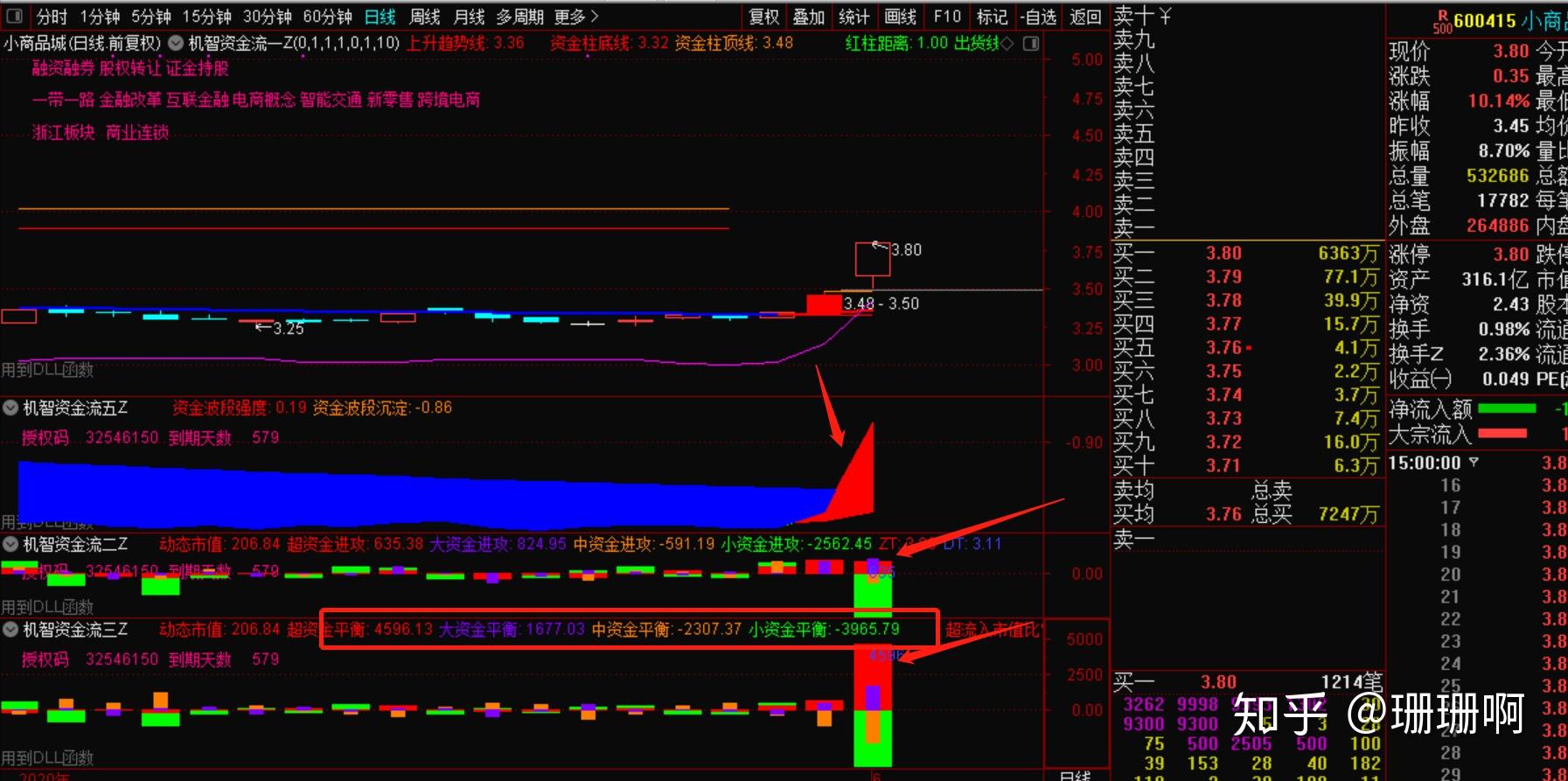The height and width of the screenshot is (781, 1568).
Task: Click the diamond marker after 出货线
Action: point(1007,44)
